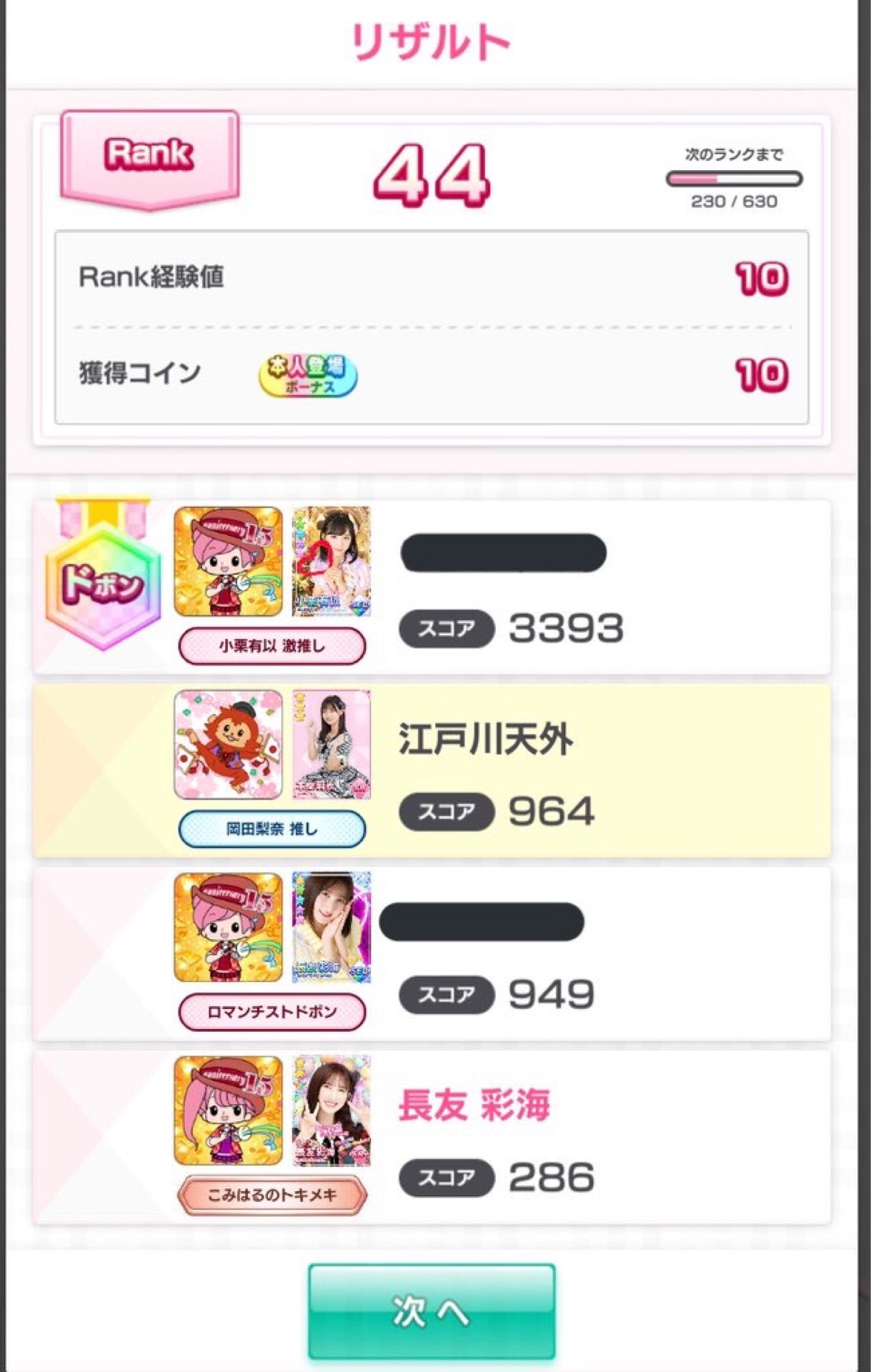Click the 小栗有以 激推し title tag
This screenshot has width=871, height=1372.
click(x=272, y=646)
